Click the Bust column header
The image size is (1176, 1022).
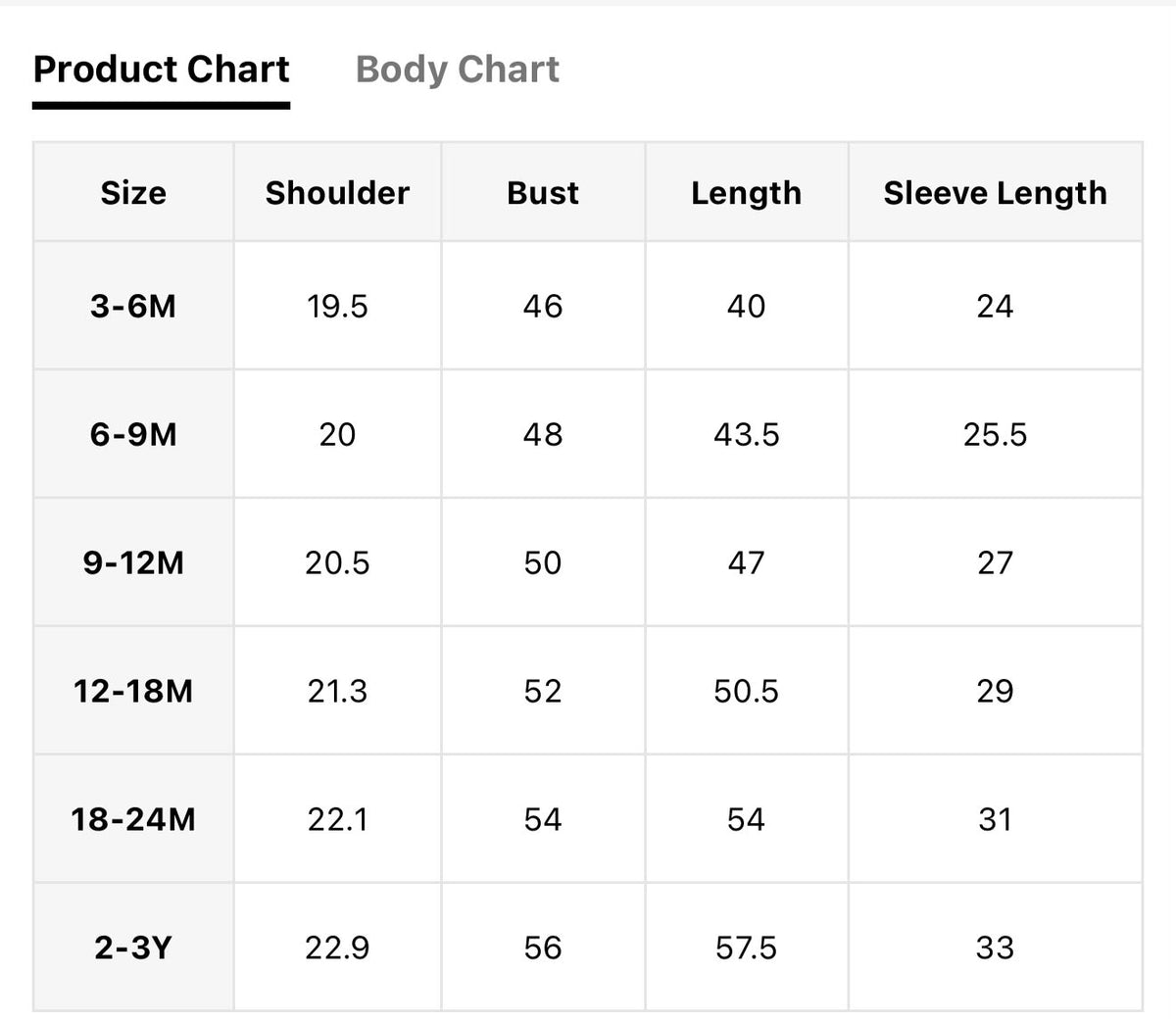543,192
